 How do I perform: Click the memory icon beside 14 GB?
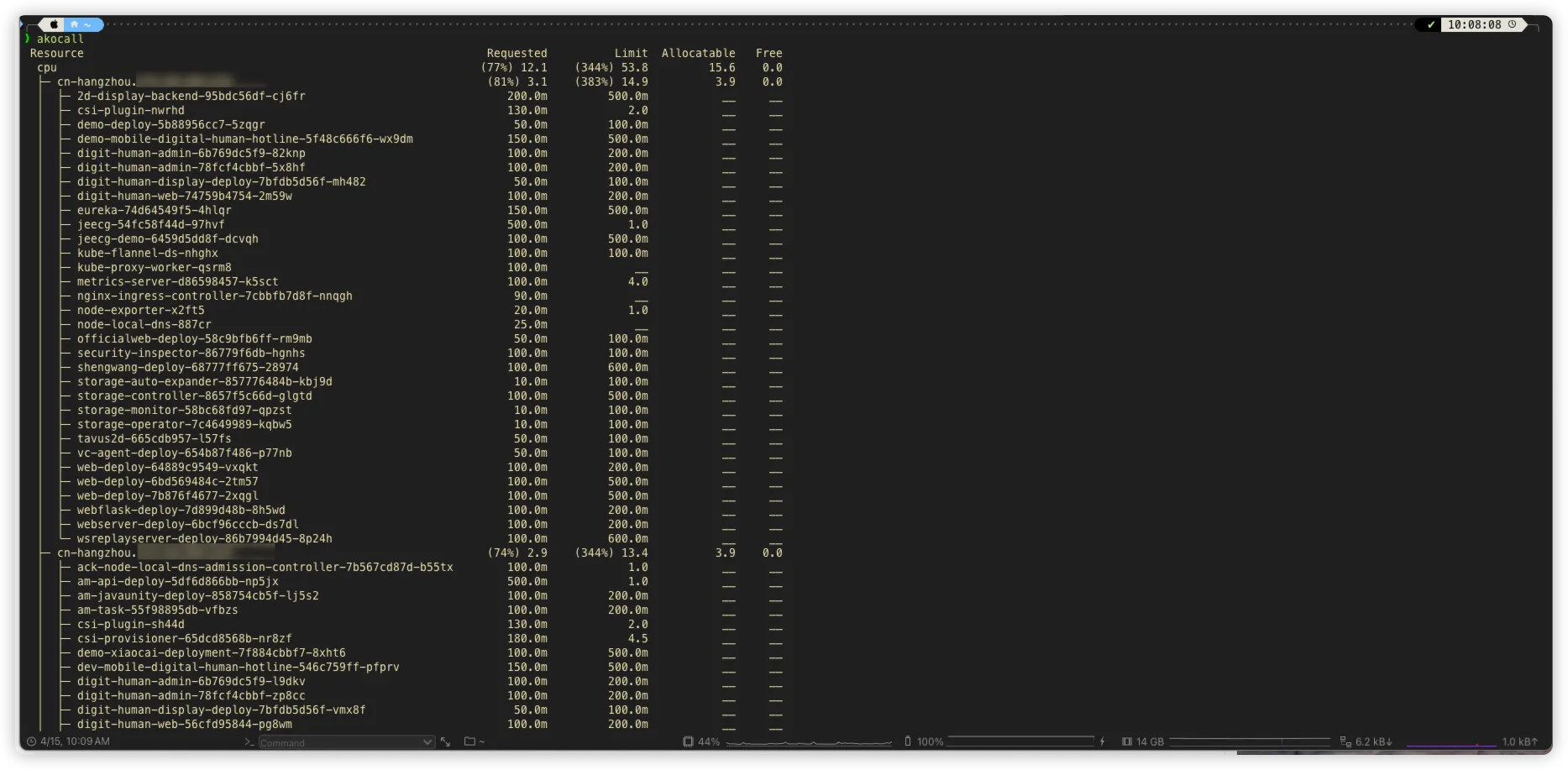[x=1127, y=741]
